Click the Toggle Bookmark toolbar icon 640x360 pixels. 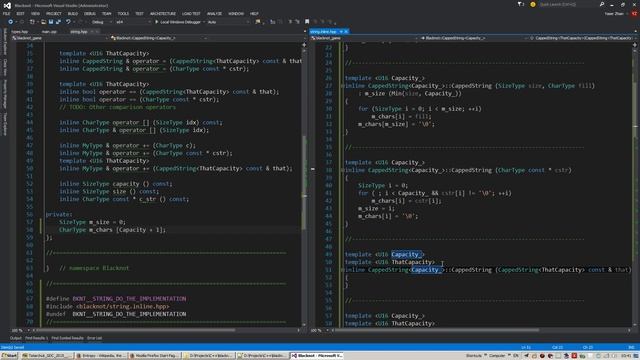coord(307,22)
